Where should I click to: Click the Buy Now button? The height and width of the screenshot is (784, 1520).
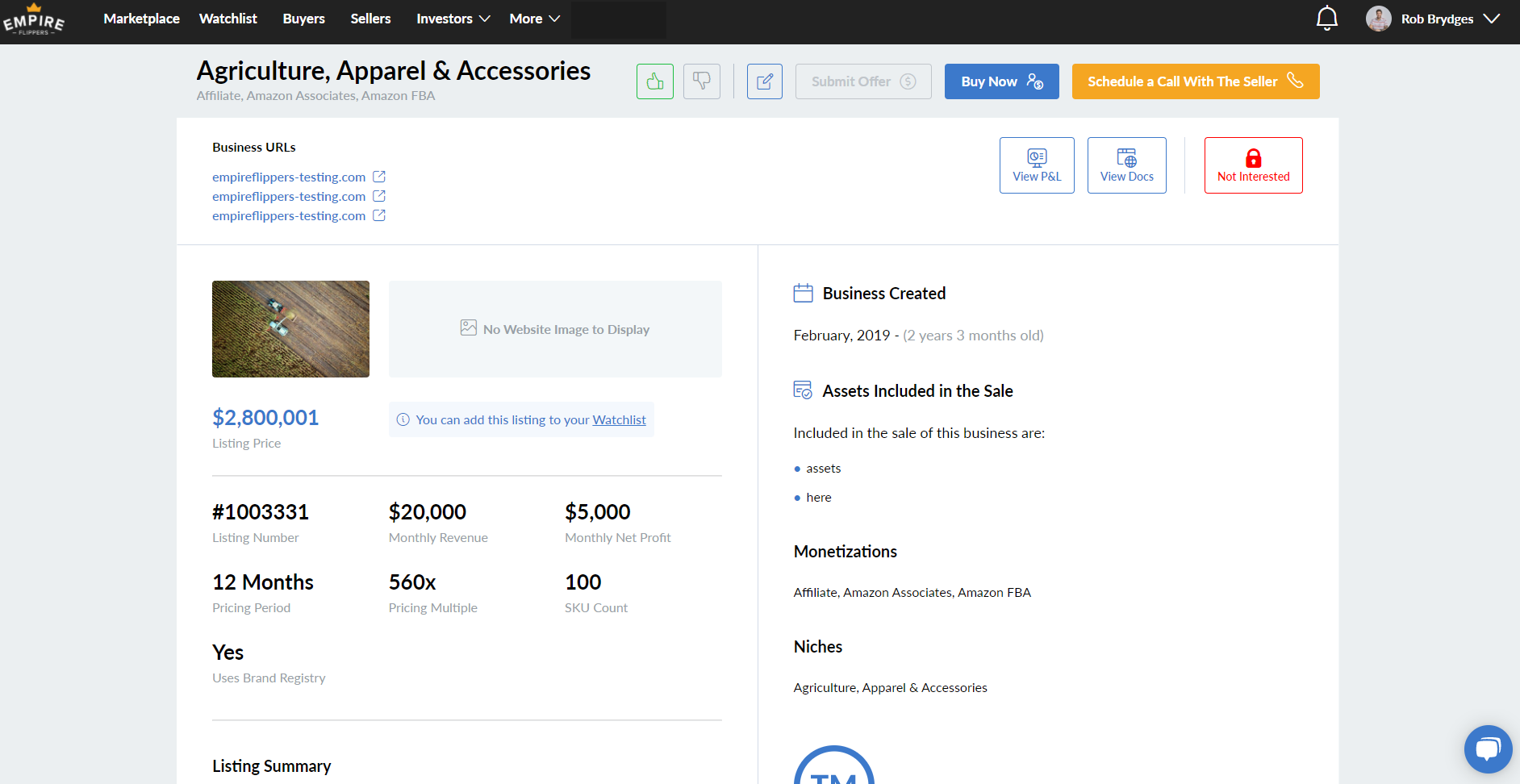(1001, 81)
